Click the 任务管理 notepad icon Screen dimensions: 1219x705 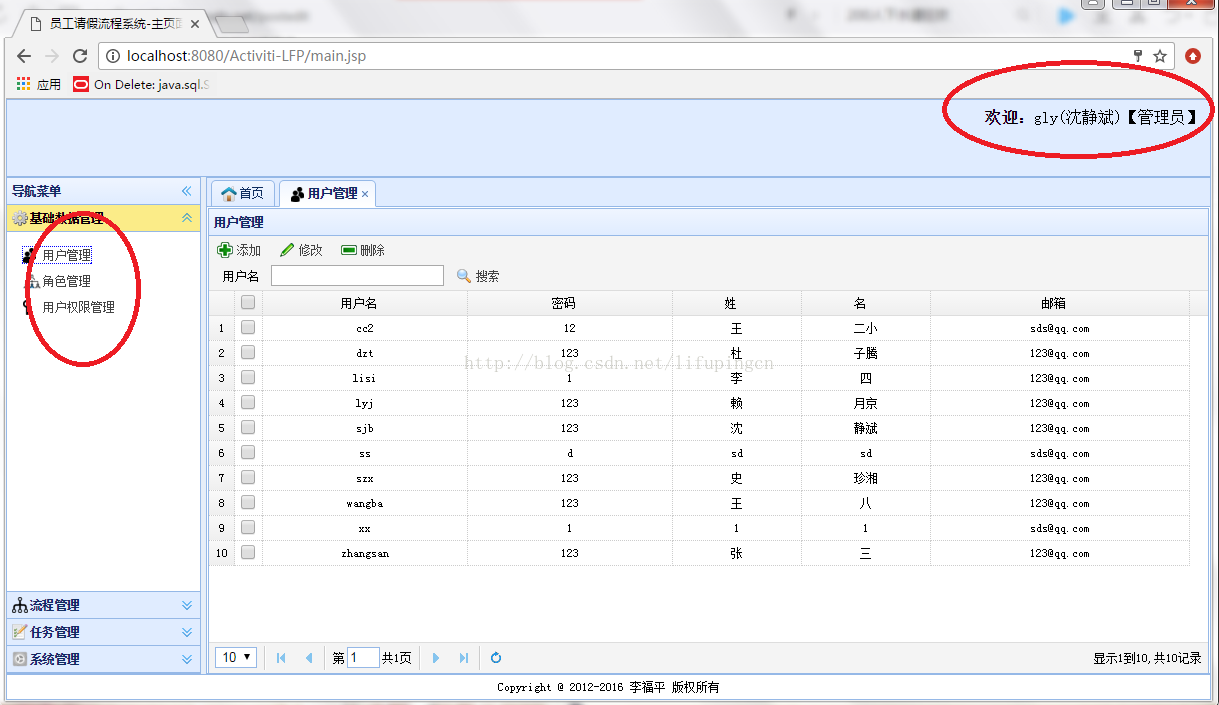click(x=20, y=632)
